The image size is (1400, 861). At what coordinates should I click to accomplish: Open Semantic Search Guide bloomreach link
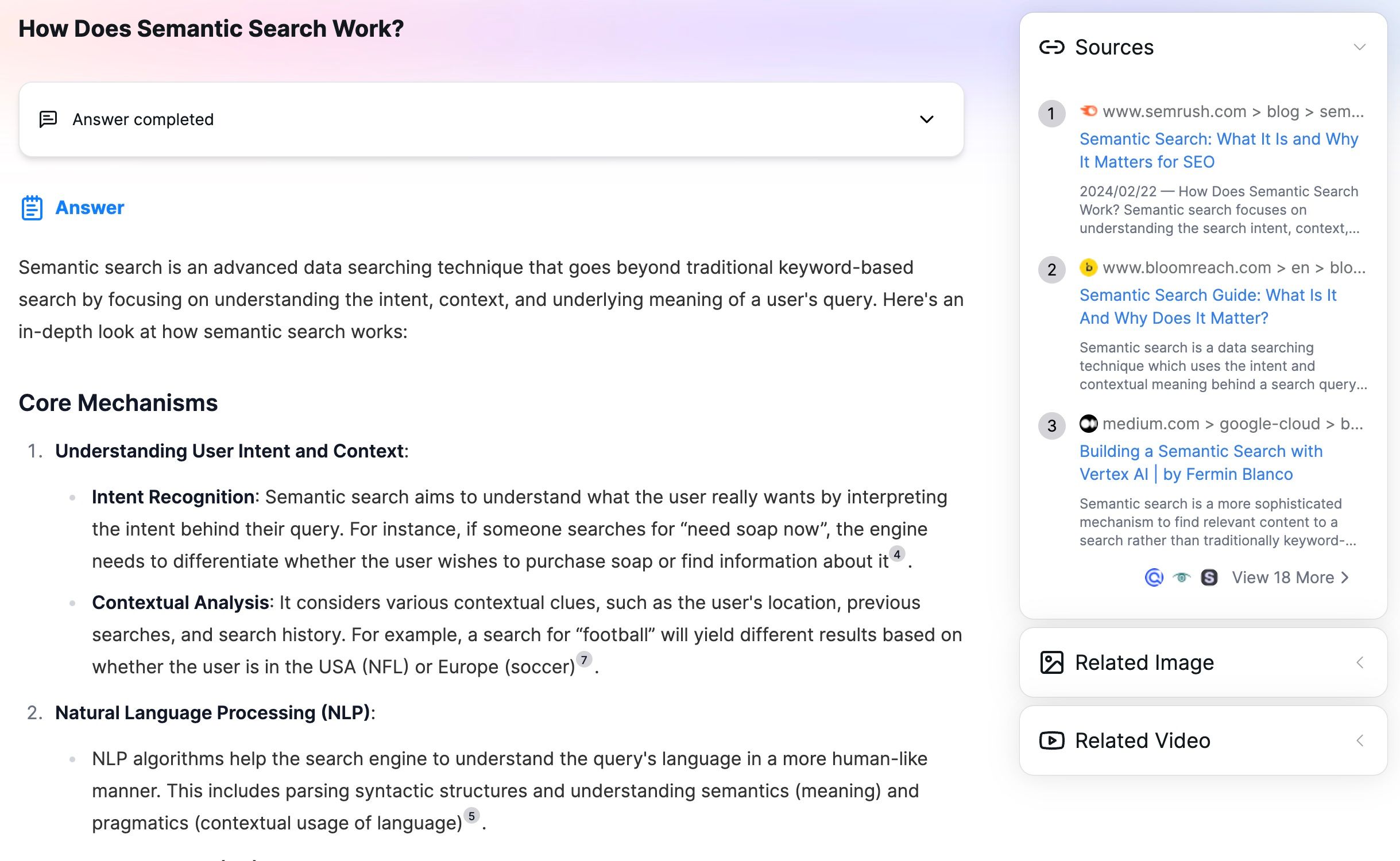(x=1208, y=307)
